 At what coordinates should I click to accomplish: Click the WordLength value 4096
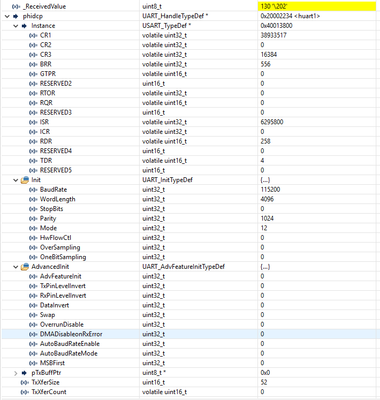pyautogui.click(x=267, y=199)
